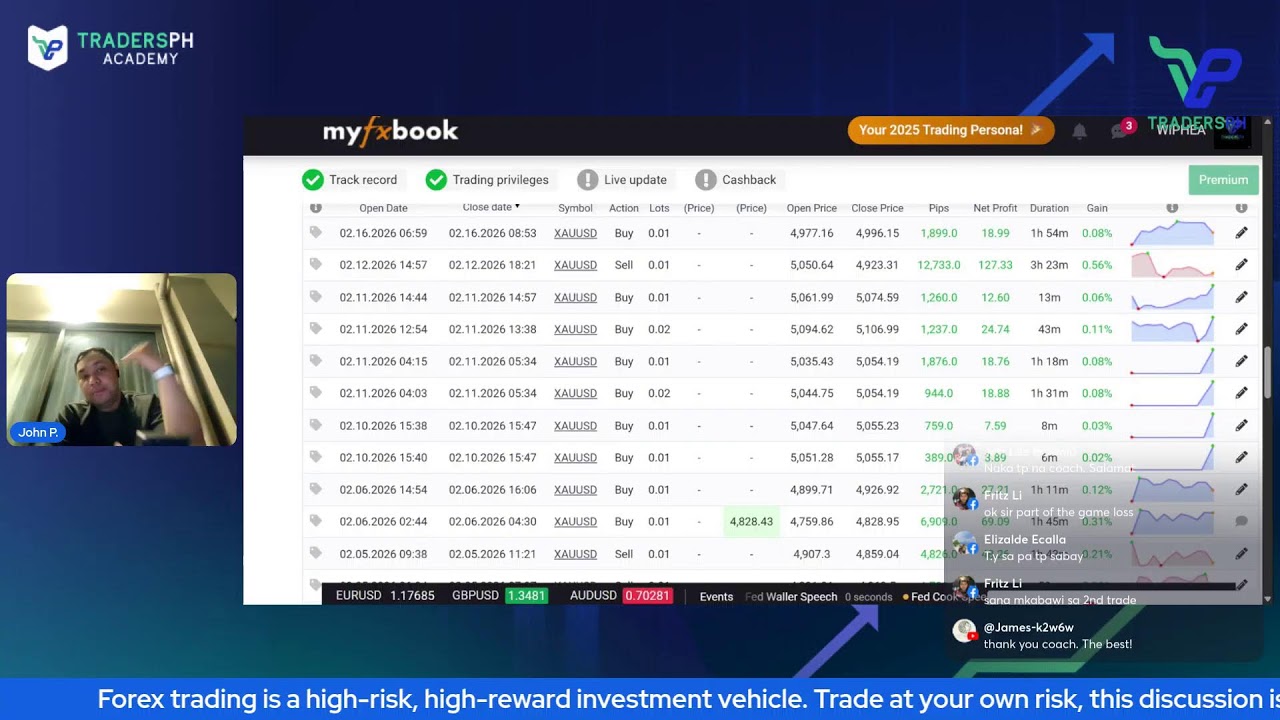Click pips value 12,733.0

938,265
